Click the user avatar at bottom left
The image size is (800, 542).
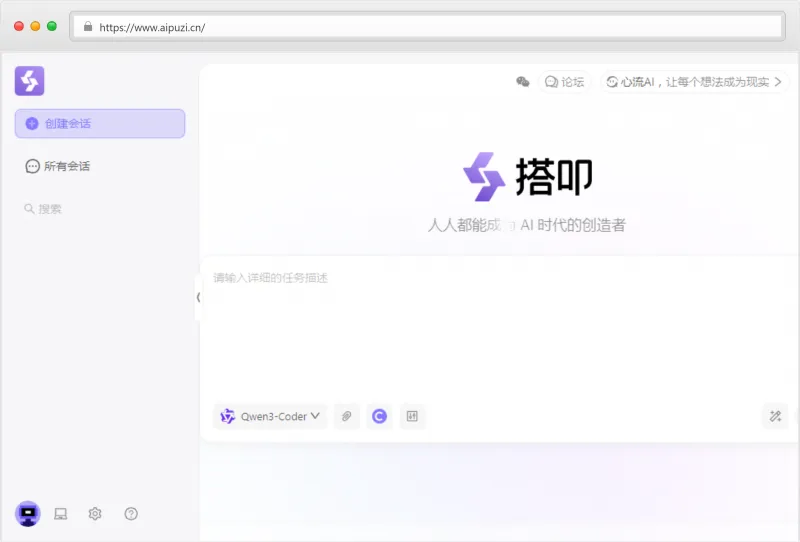27,514
